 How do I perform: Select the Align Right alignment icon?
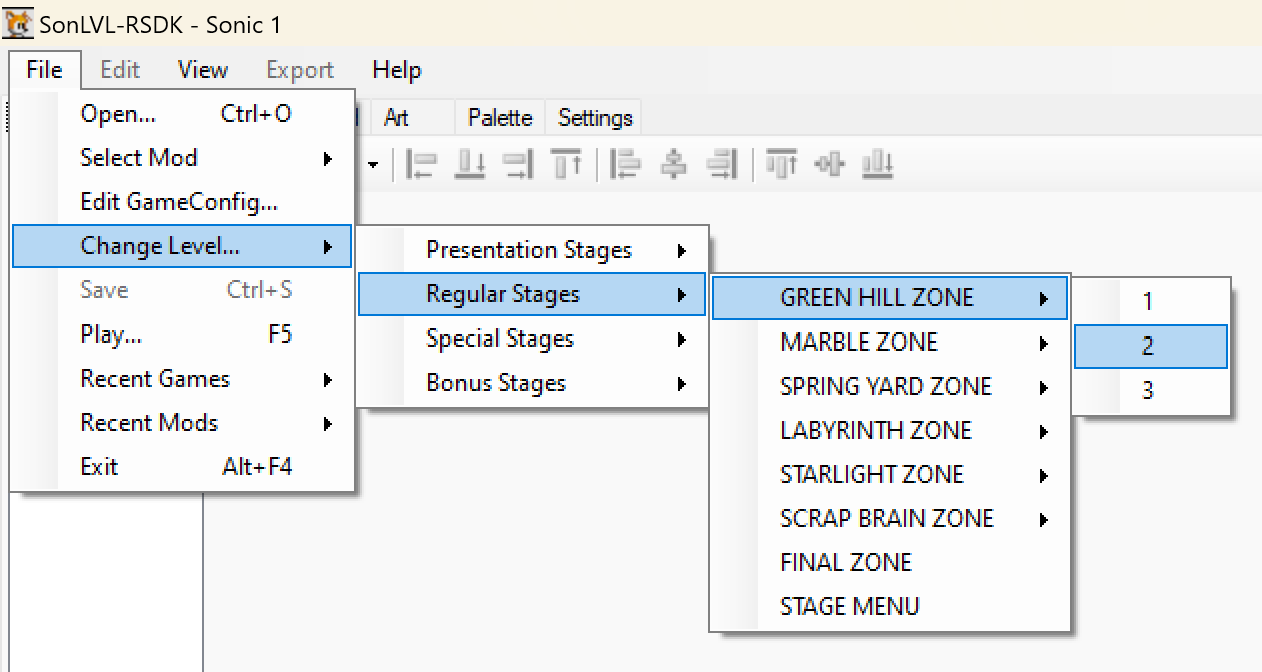517,164
